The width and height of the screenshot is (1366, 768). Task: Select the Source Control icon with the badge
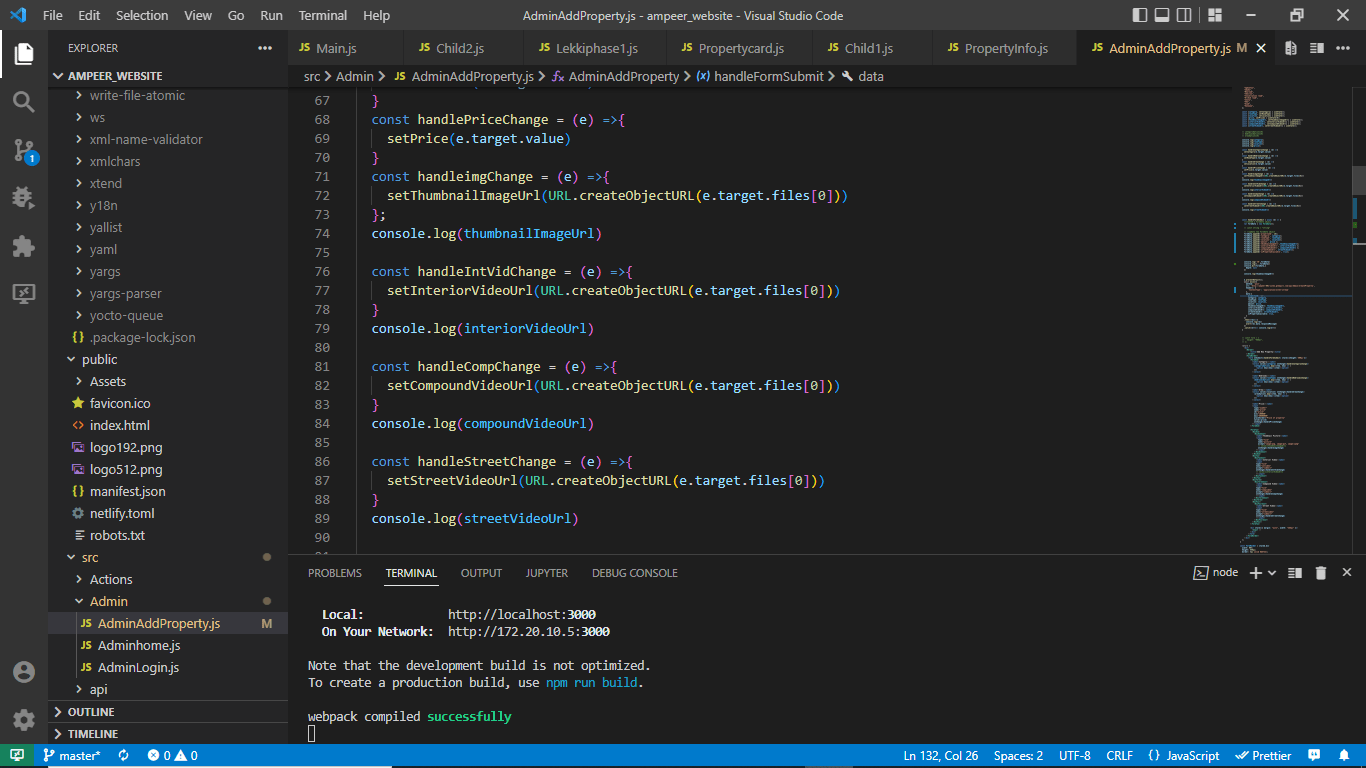(22, 150)
